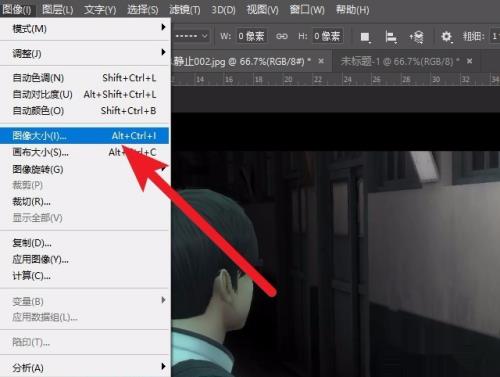Close the 静止002.jpg document tab

tap(321, 61)
